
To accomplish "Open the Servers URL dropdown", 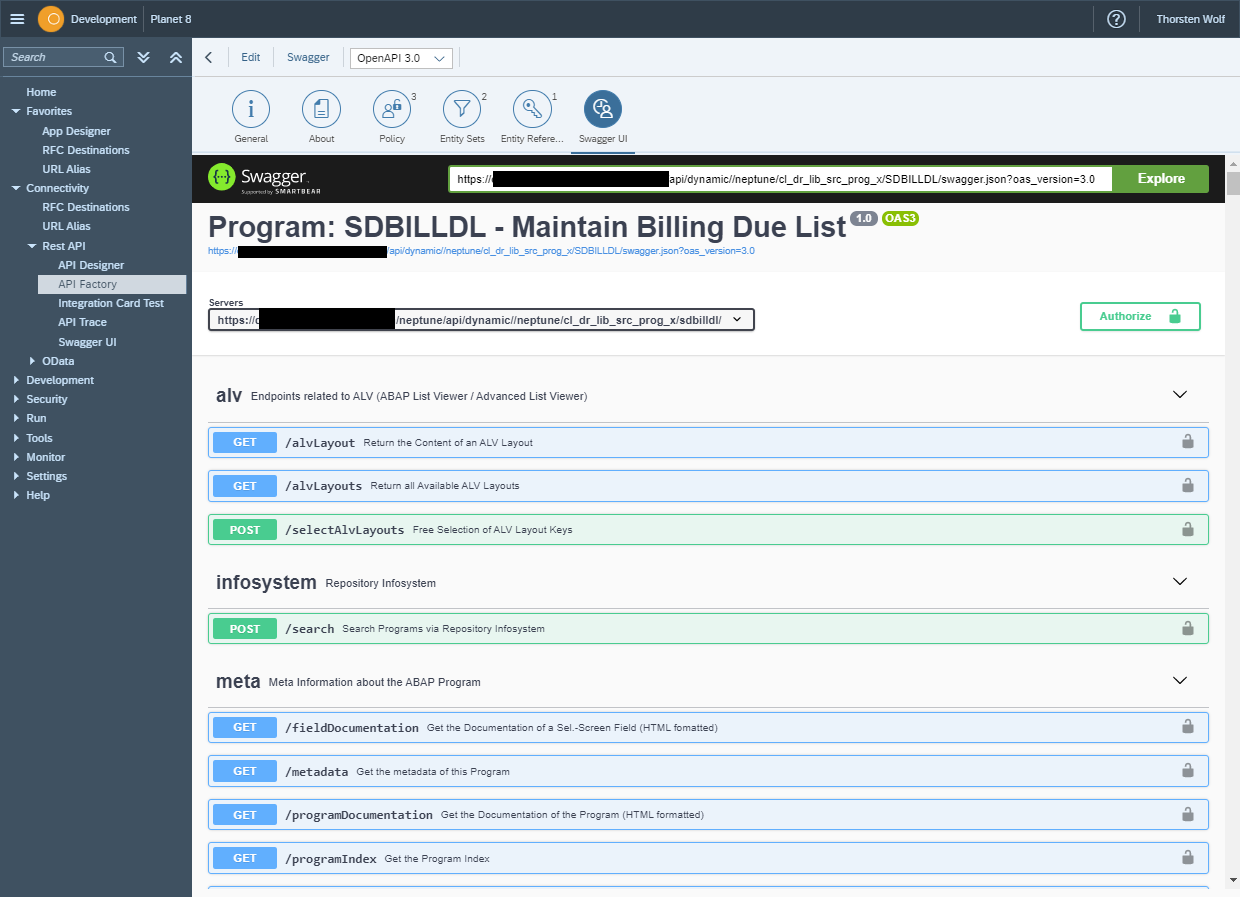I will (x=481, y=319).
